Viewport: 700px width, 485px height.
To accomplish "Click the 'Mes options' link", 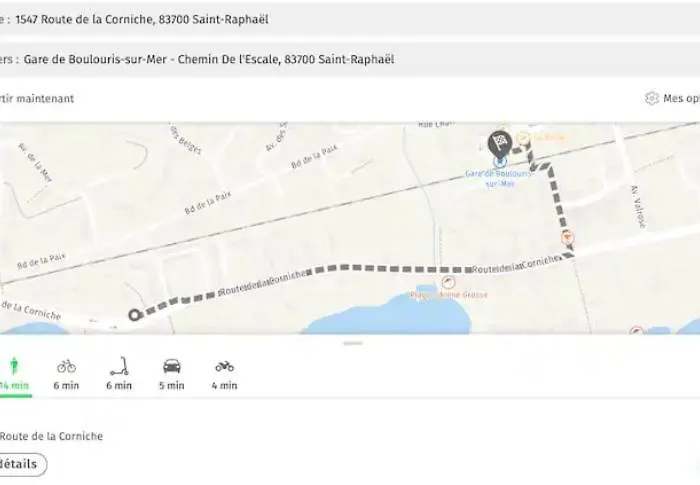I will point(680,98).
